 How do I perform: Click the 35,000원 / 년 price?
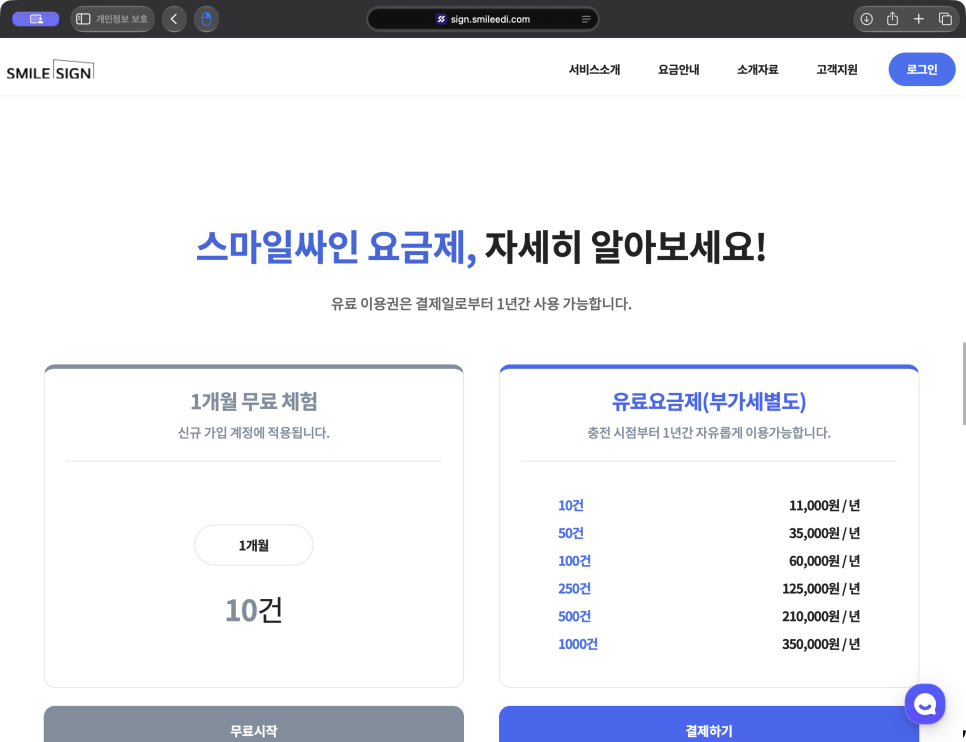pos(824,533)
